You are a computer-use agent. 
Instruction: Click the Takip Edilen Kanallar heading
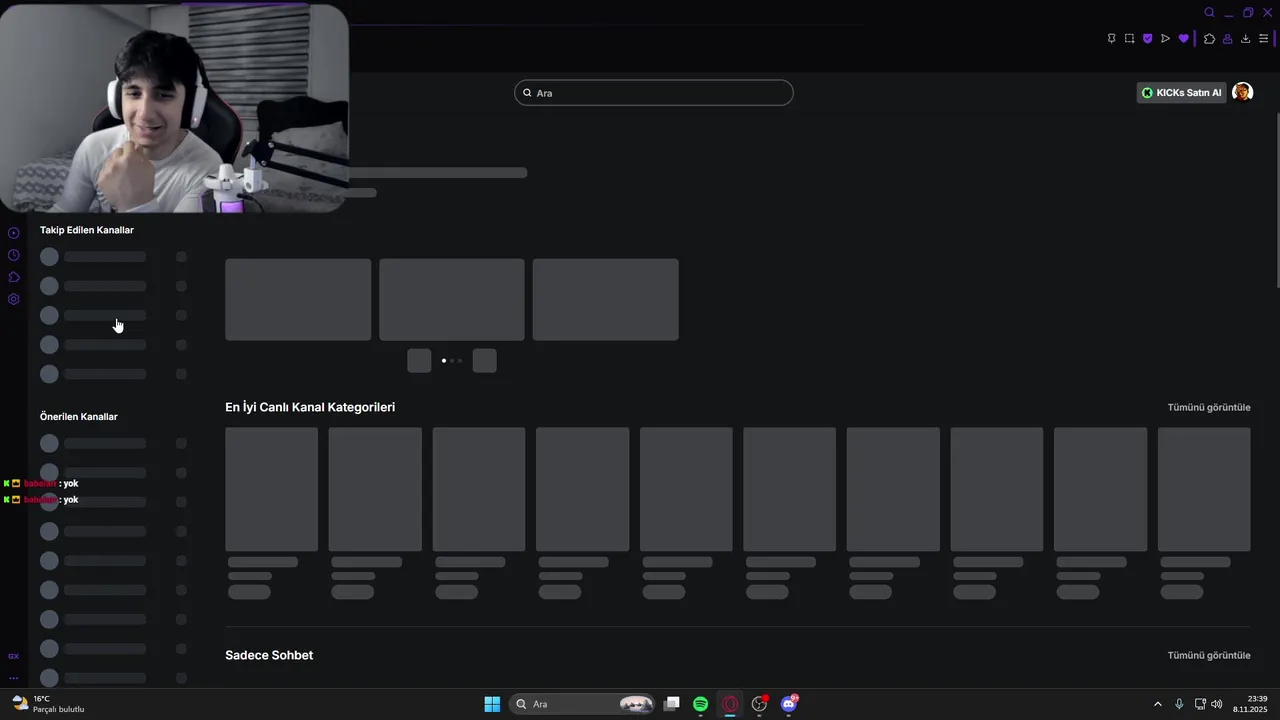click(x=87, y=230)
